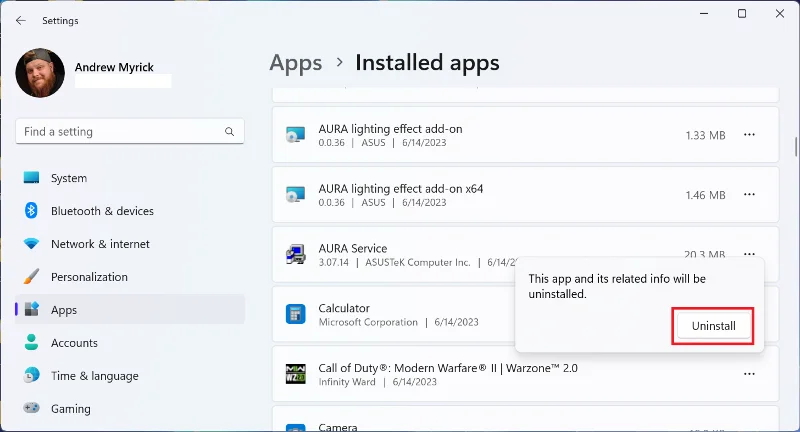Click the Apps breadcrumb link
Screen dimensions: 800x432
click(x=295, y=64)
